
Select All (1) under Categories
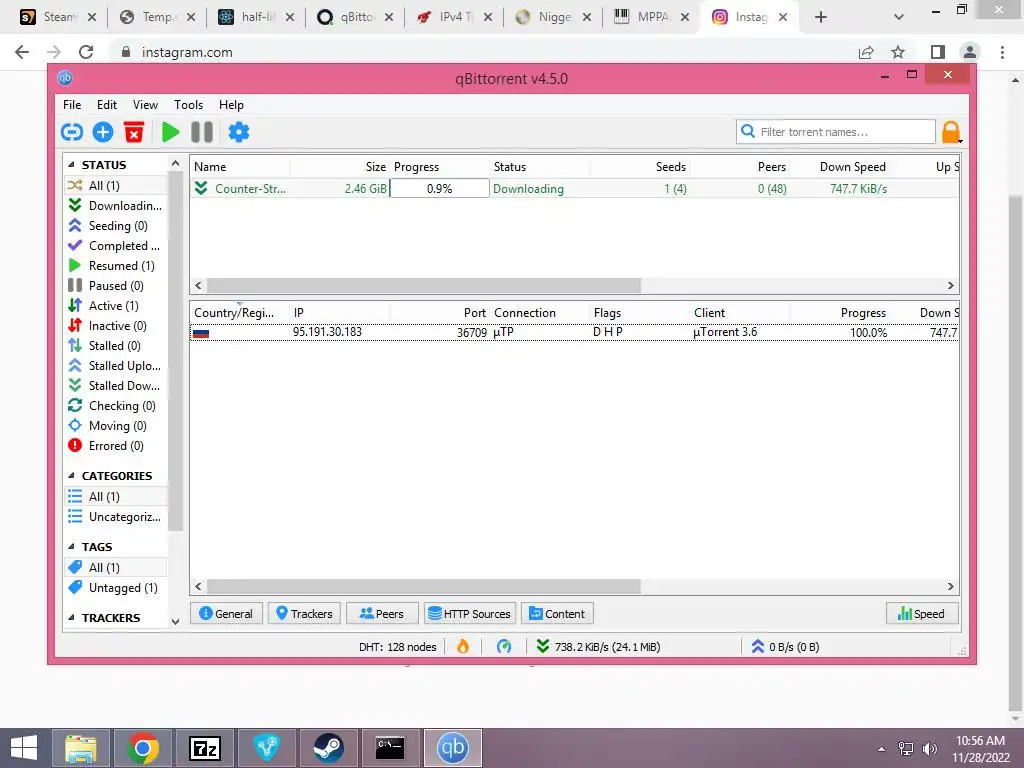tap(116, 496)
